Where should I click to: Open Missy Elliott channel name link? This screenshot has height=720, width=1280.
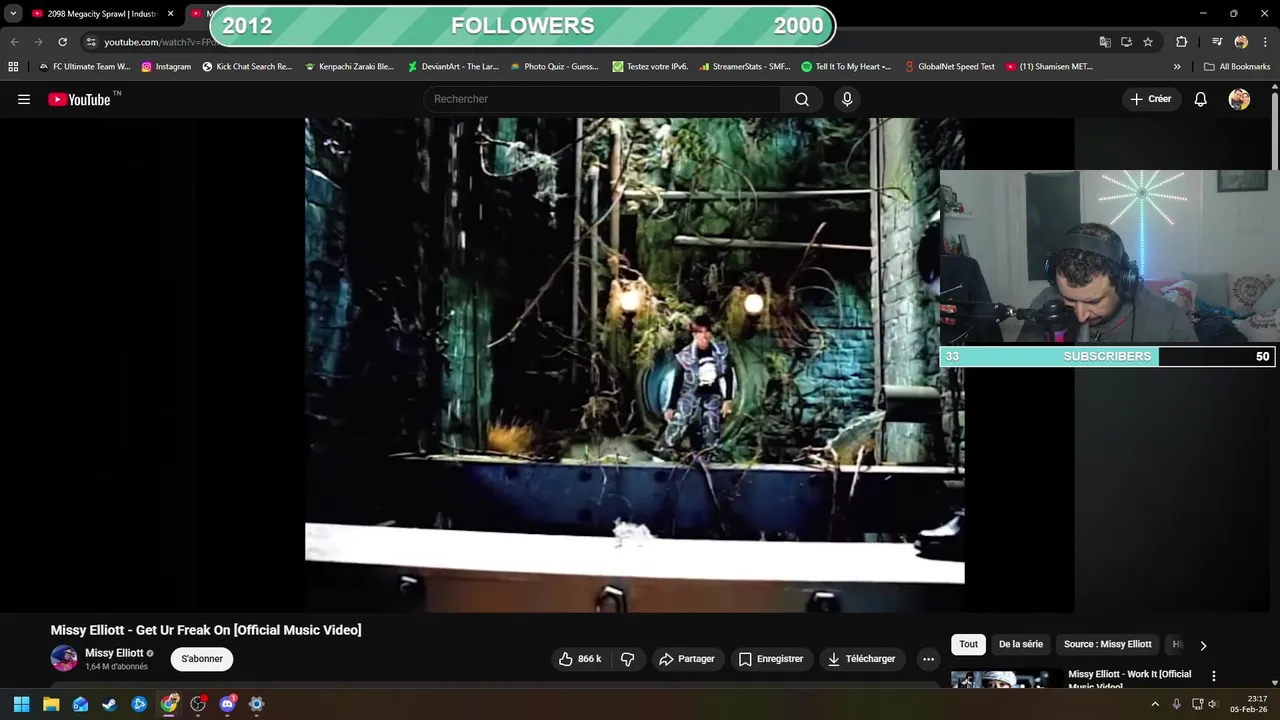(114, 653)
